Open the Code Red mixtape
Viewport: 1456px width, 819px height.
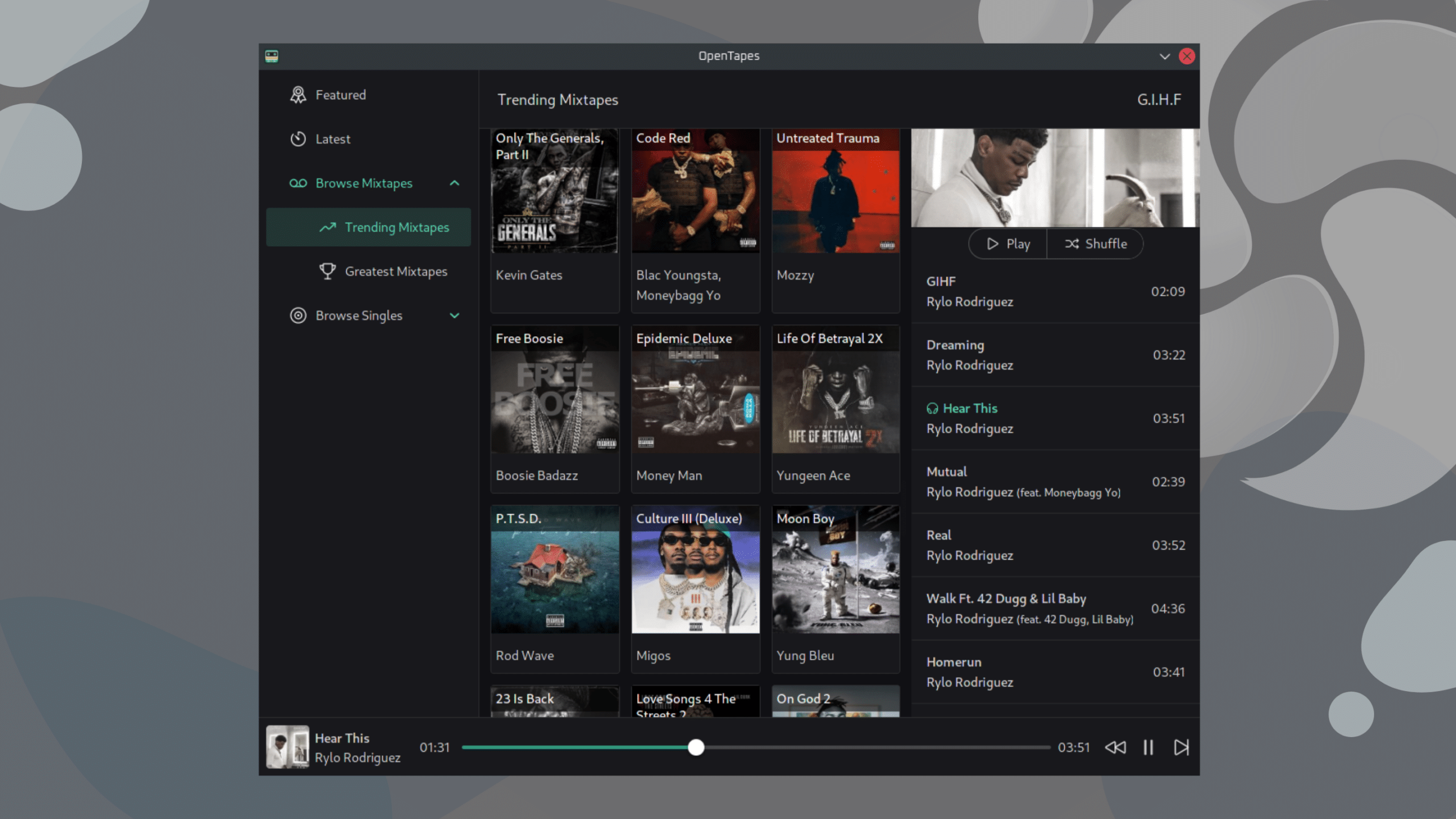pos(695,221)
